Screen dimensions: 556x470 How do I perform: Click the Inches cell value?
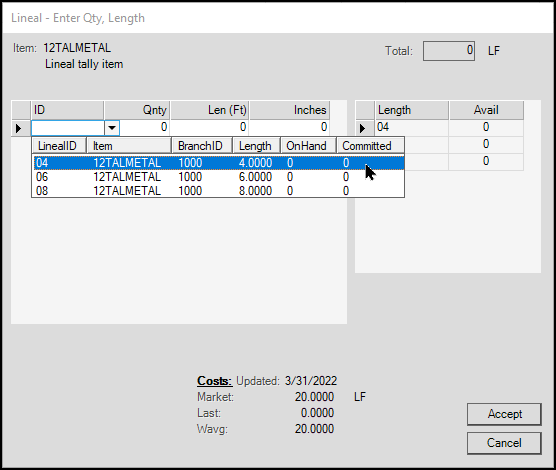289,127
